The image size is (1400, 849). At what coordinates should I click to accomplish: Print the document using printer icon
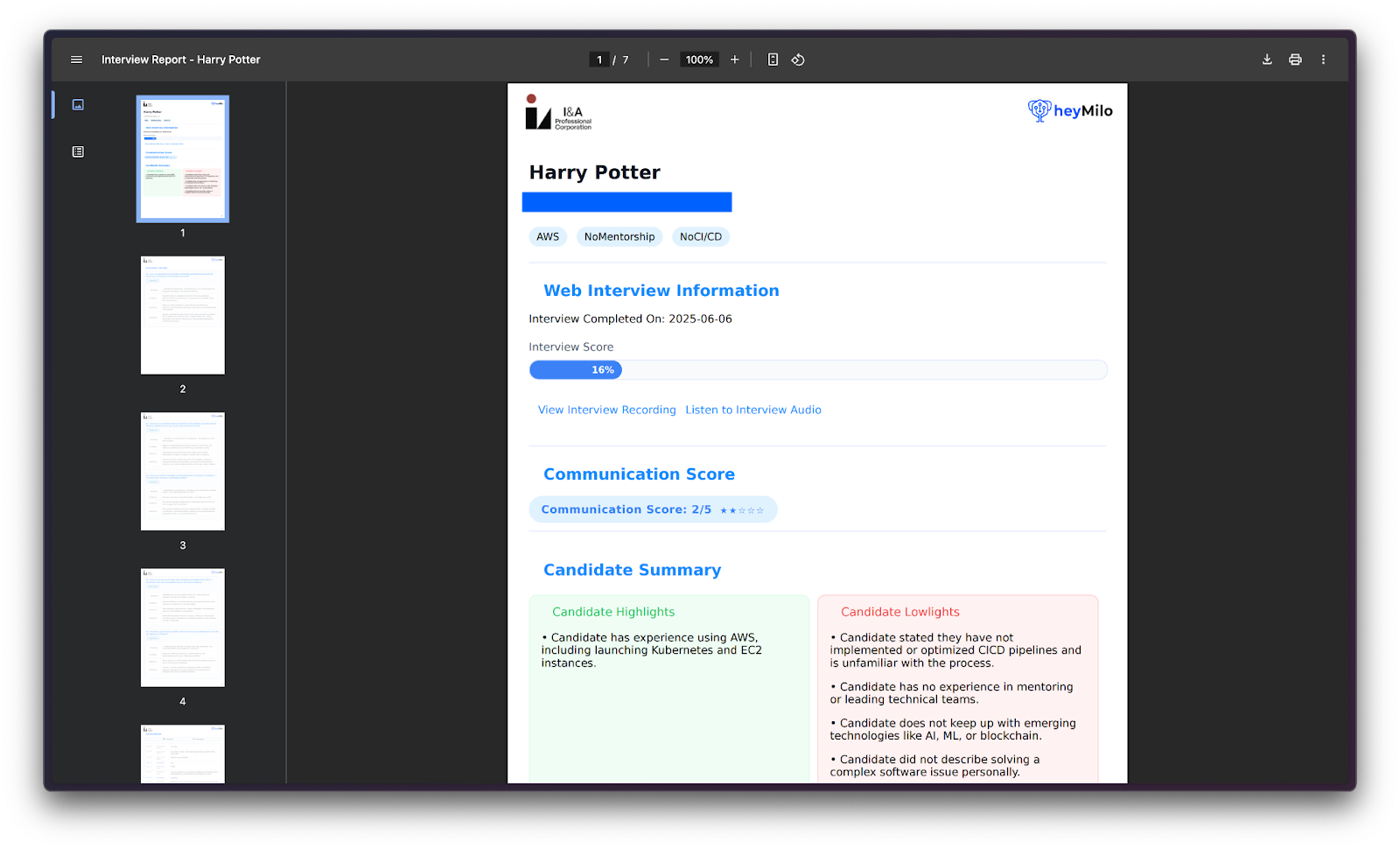coord(1295,60)
